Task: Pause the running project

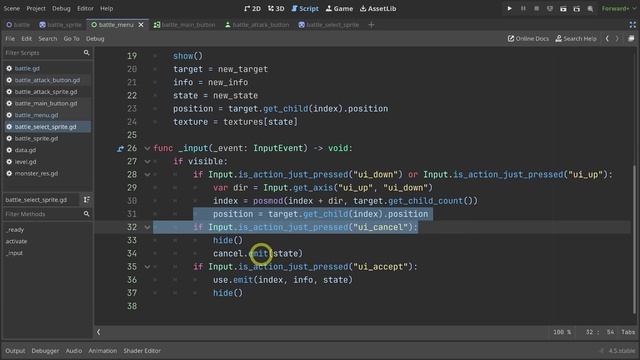Action: [x=523, y=8]
